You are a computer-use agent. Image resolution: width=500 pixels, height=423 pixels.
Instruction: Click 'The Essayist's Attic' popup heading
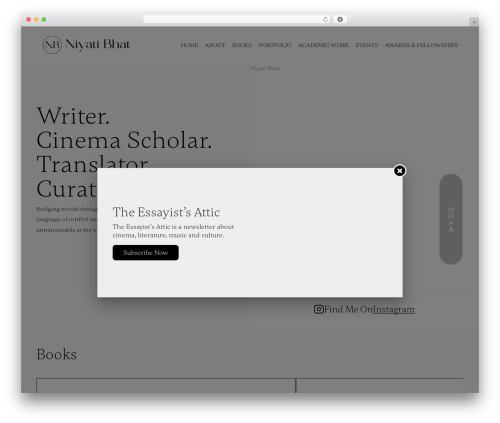(166, 212)
